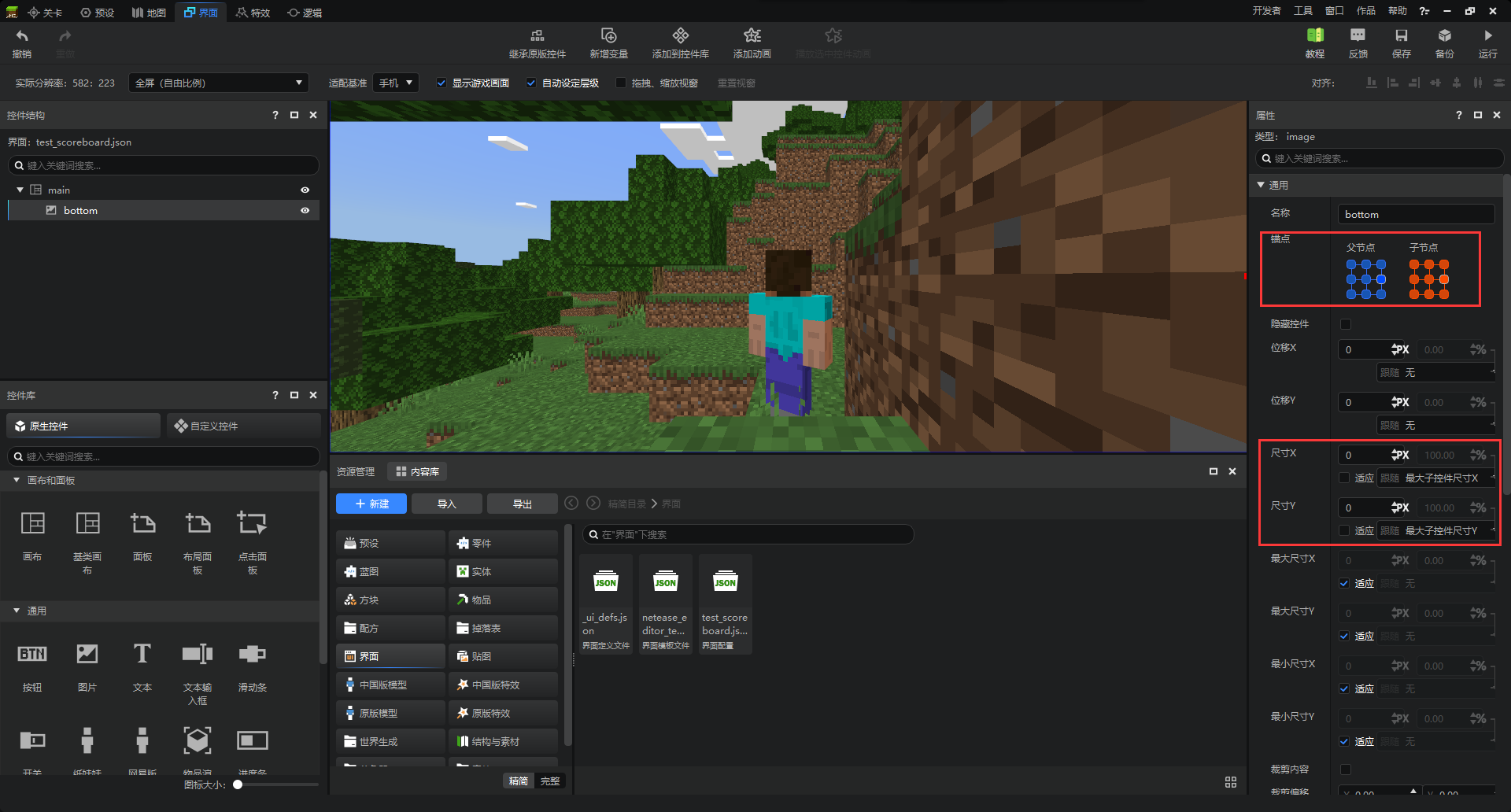
Task: Select the 点击面板 control icon
Action: (253, 523)
